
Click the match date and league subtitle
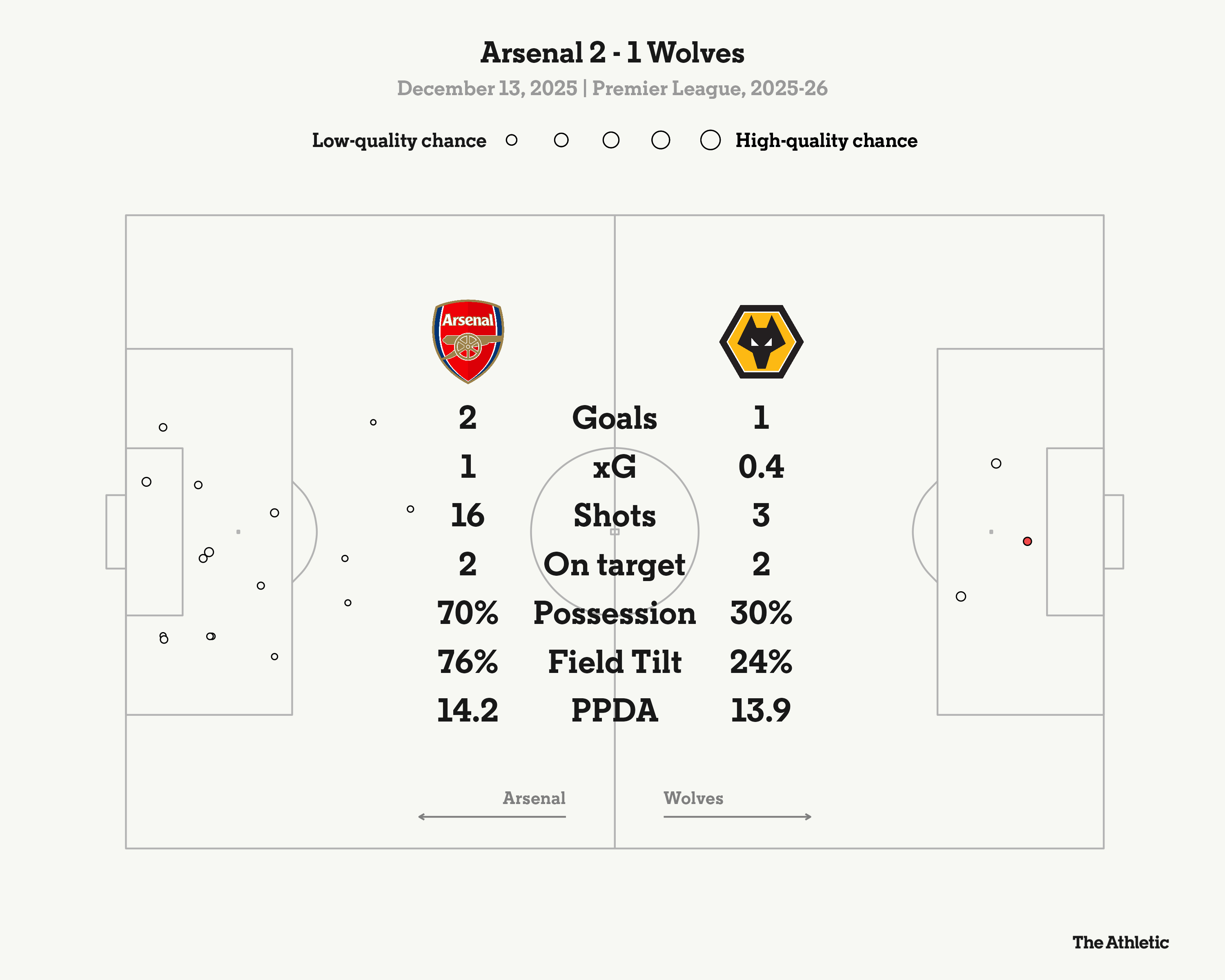612,89
